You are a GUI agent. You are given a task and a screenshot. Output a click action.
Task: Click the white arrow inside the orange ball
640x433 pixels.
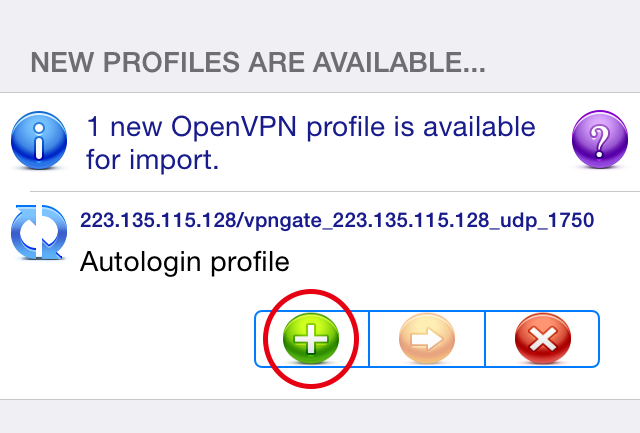coord(427,339)
